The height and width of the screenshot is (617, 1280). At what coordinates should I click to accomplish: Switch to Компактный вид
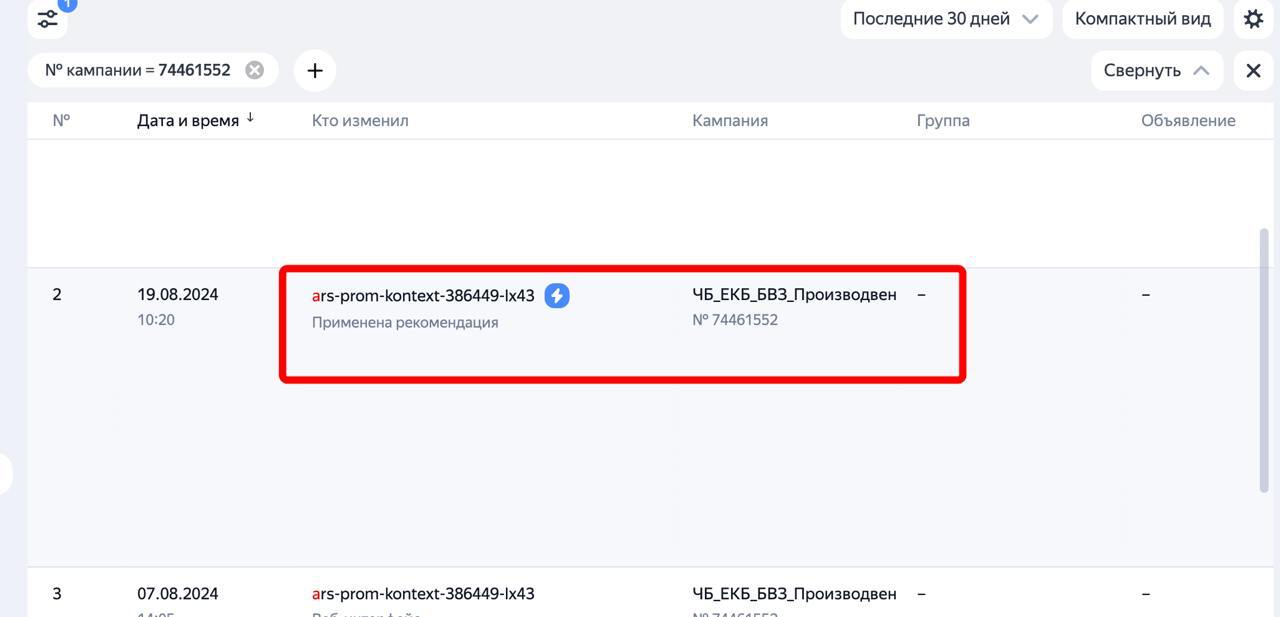[x=1142, y=18]
